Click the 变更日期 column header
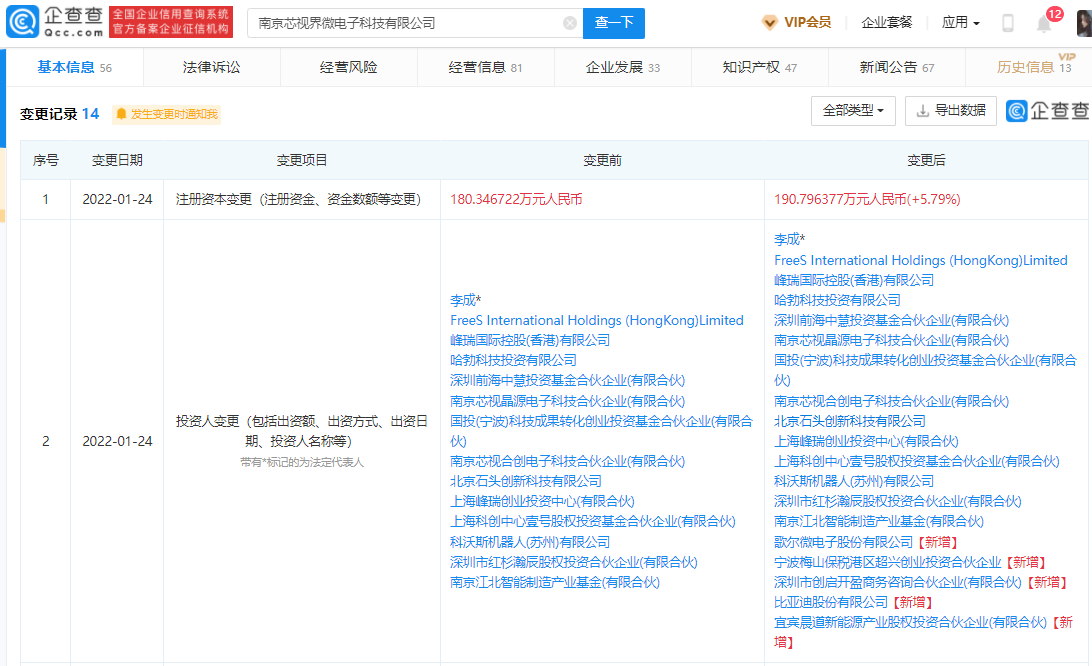 pyautogui.click(x=117, y=160)
